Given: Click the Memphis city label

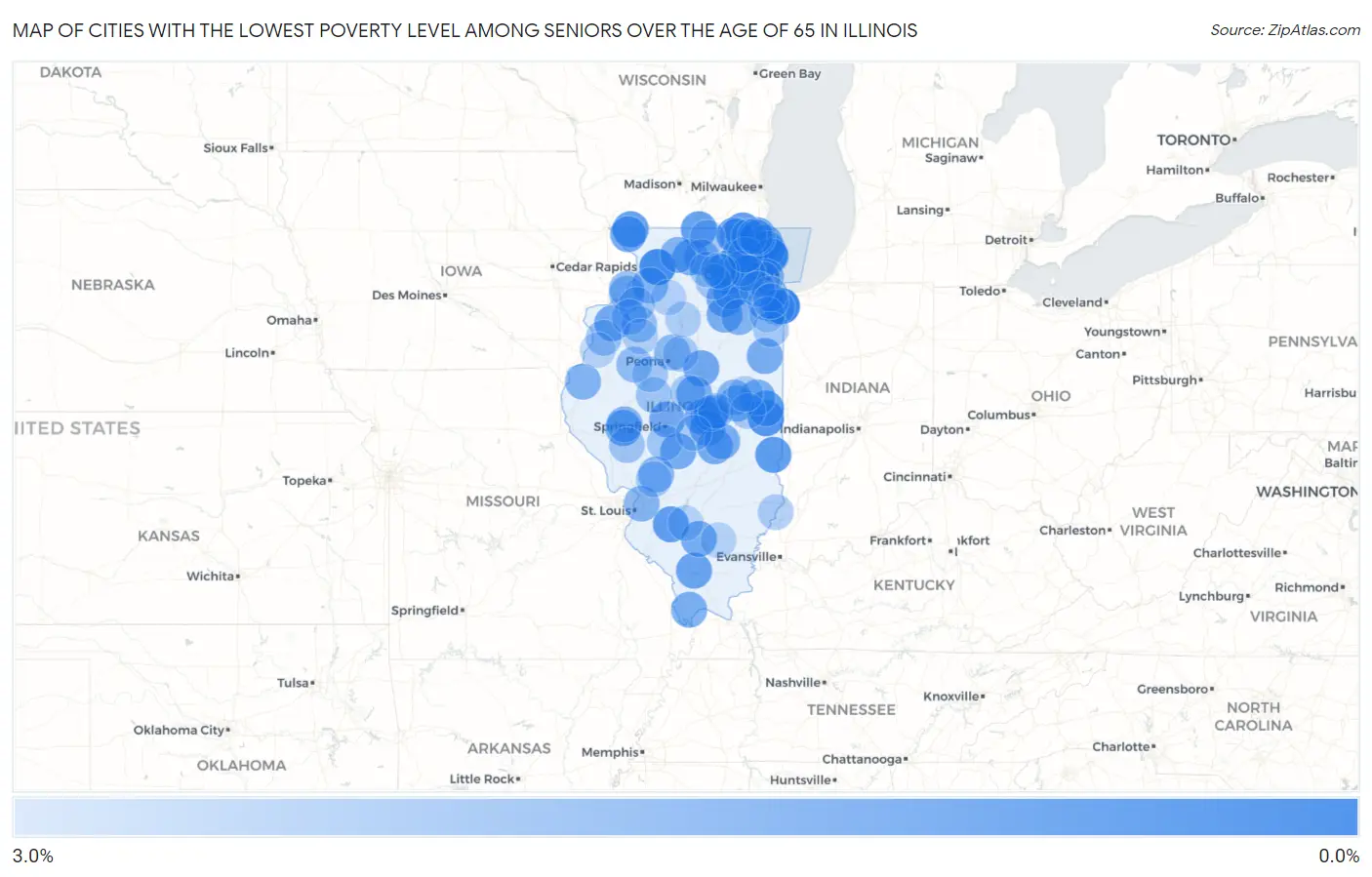Looking at the screenshot, I should [611, 752].
